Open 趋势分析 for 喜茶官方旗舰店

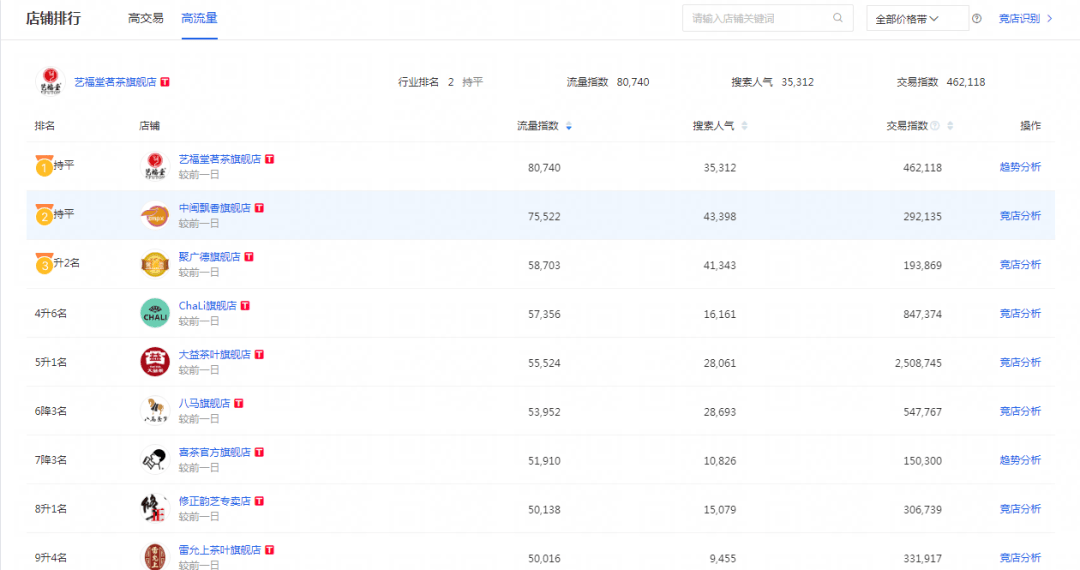click(x=1020, y=460)
